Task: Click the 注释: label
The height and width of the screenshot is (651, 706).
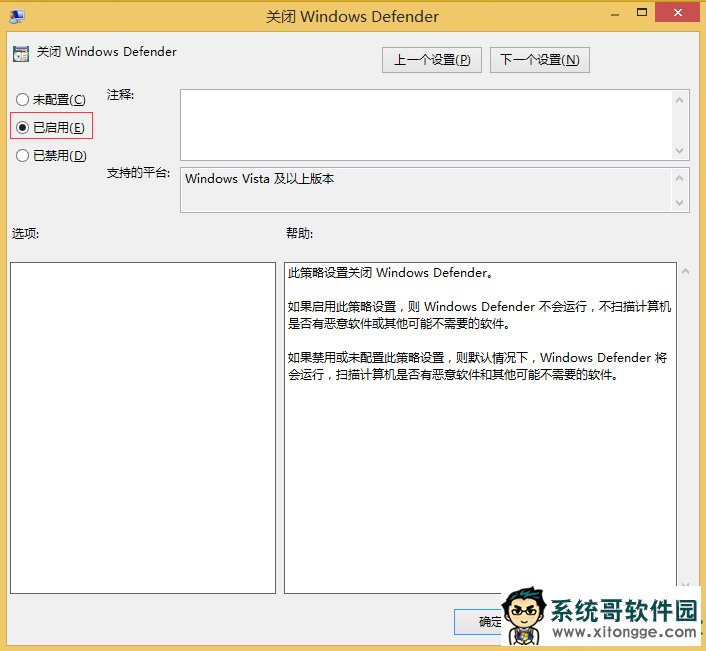Action: coord(120,95)
